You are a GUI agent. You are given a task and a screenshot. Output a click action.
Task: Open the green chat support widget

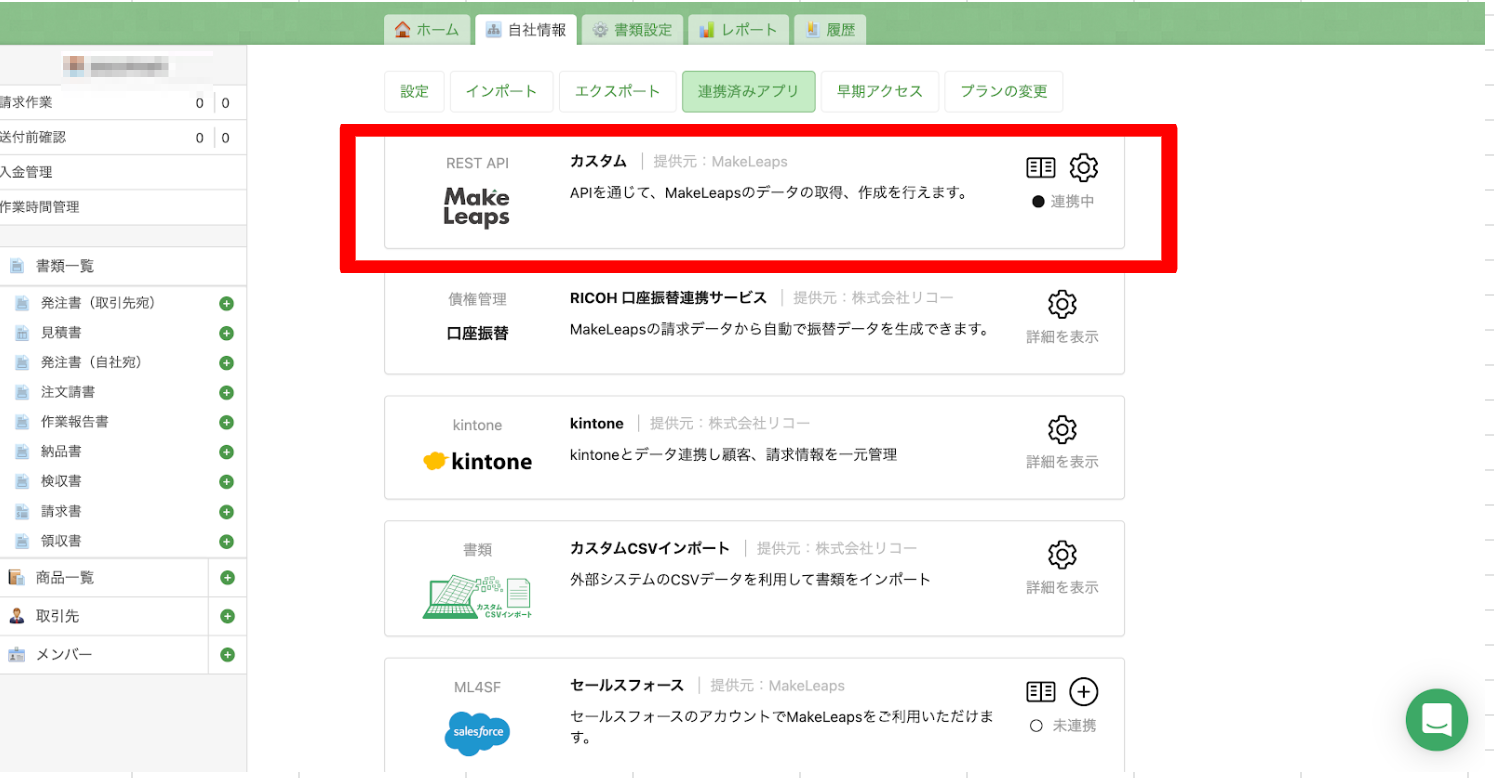pyautogui.click(x=1436, y=719)
